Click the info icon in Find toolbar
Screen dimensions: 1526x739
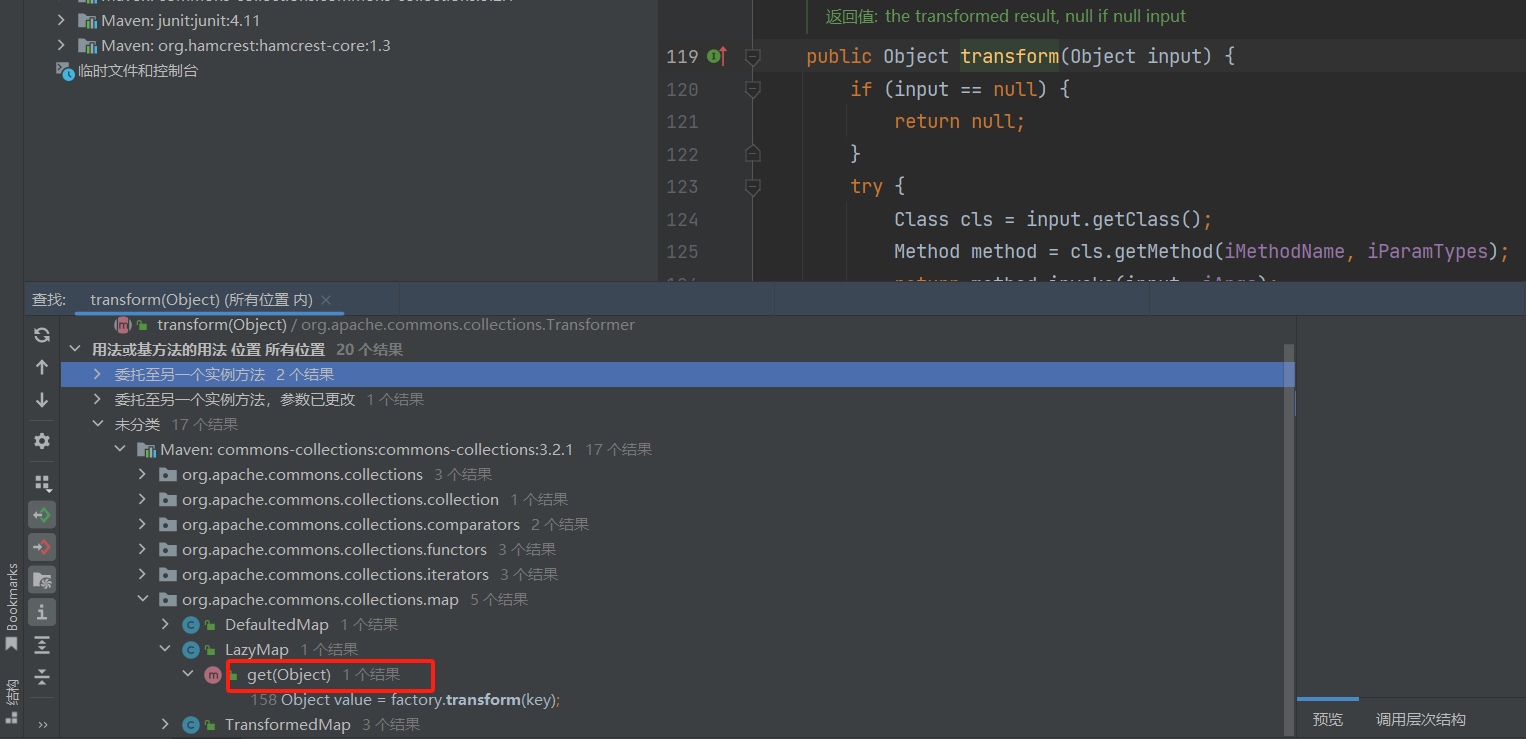pyautogui.click(x=42, y=611)
